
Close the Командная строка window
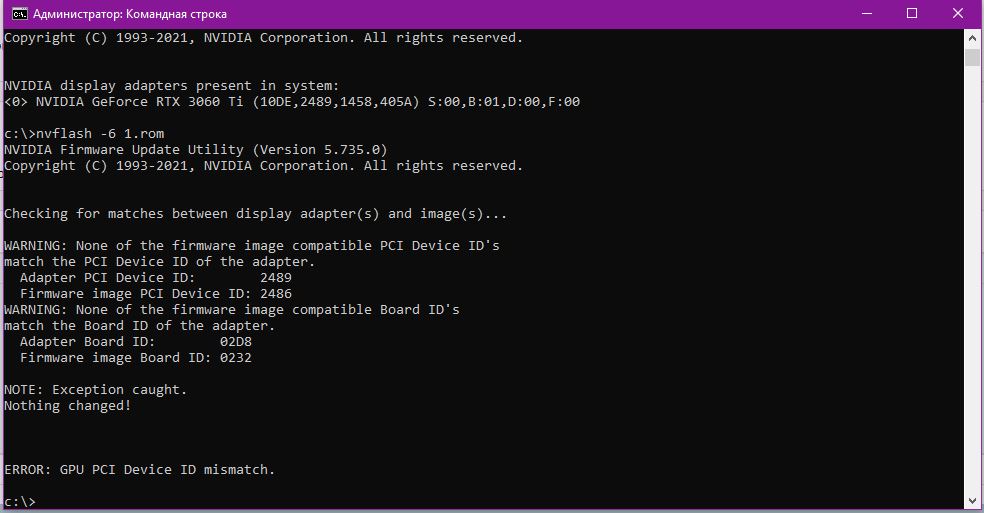(958, 14)
